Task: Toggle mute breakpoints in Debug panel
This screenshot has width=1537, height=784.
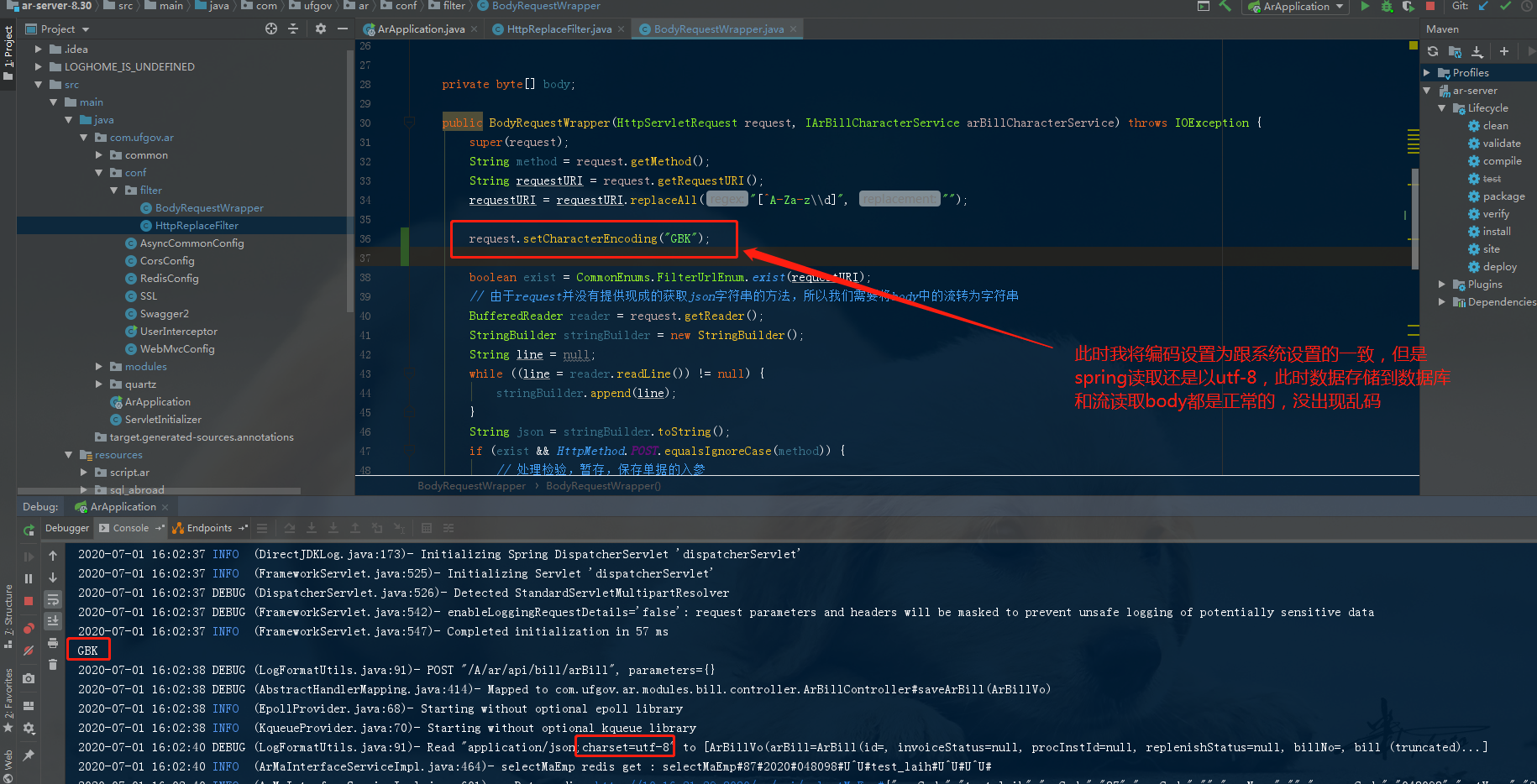Action: (x=29, y=651)
